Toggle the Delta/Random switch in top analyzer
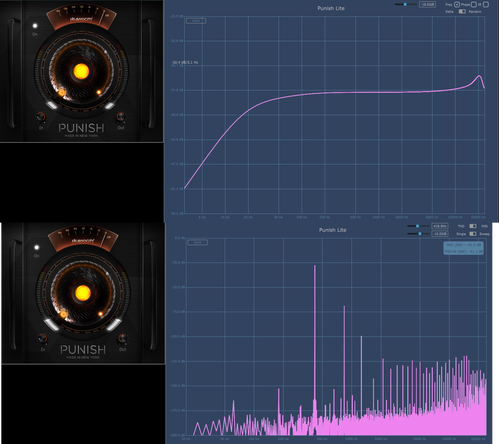The image size is (499, 444). click(462, 11)
